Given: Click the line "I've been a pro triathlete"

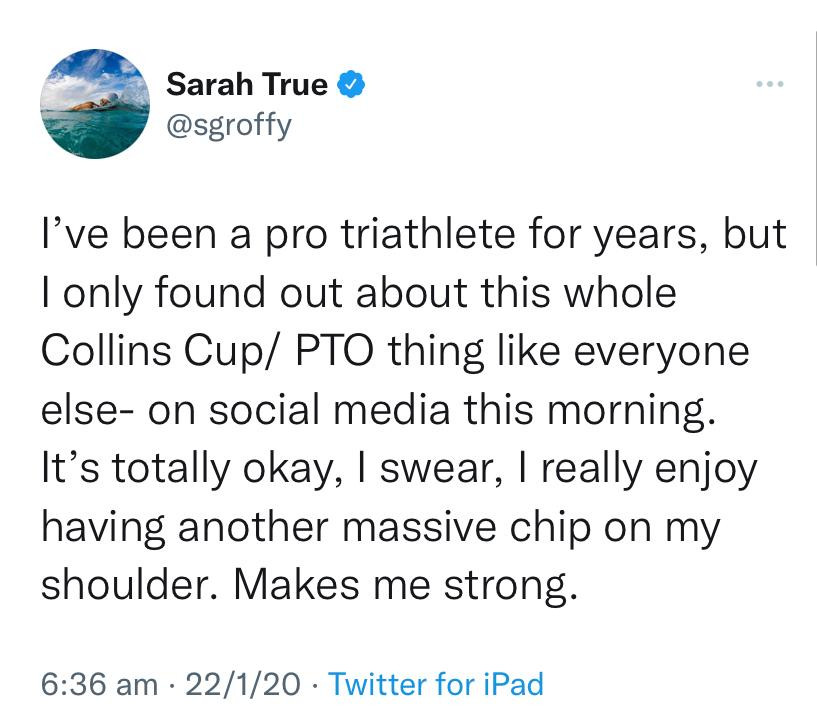Looking at the screenshot, I should click(x=414, y=235).
